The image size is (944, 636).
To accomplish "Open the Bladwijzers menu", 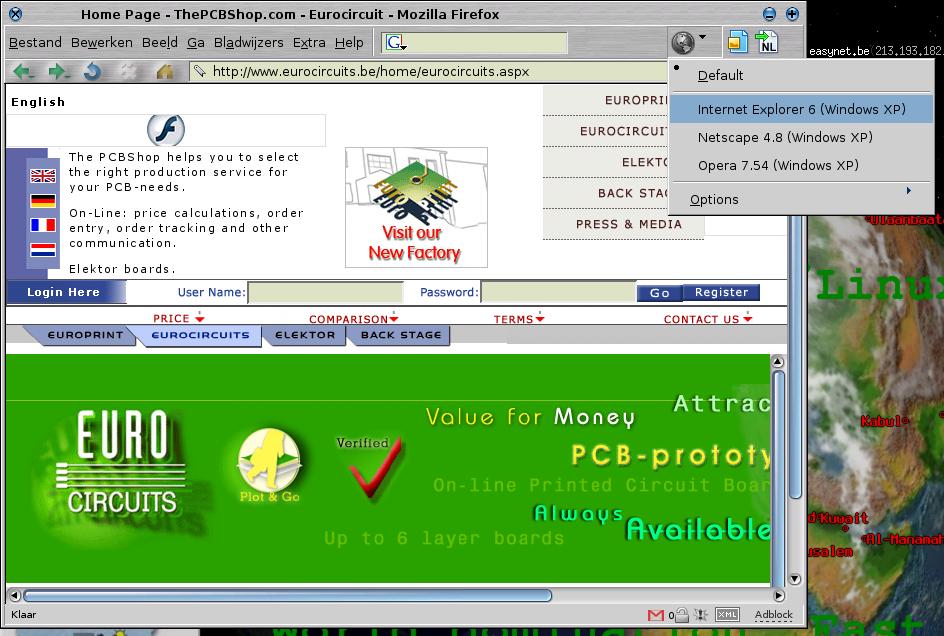I will pos(248,42).
